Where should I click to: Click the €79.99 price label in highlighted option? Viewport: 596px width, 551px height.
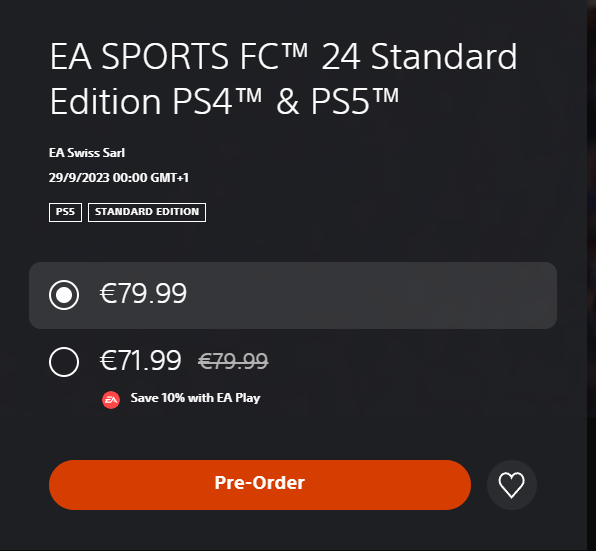click(x=143, y=293)
